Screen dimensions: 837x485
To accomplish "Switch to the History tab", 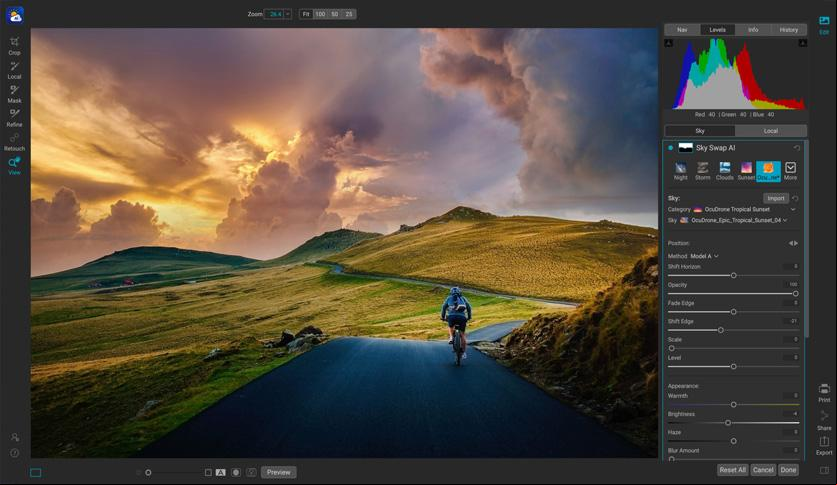I will (788, 30).
